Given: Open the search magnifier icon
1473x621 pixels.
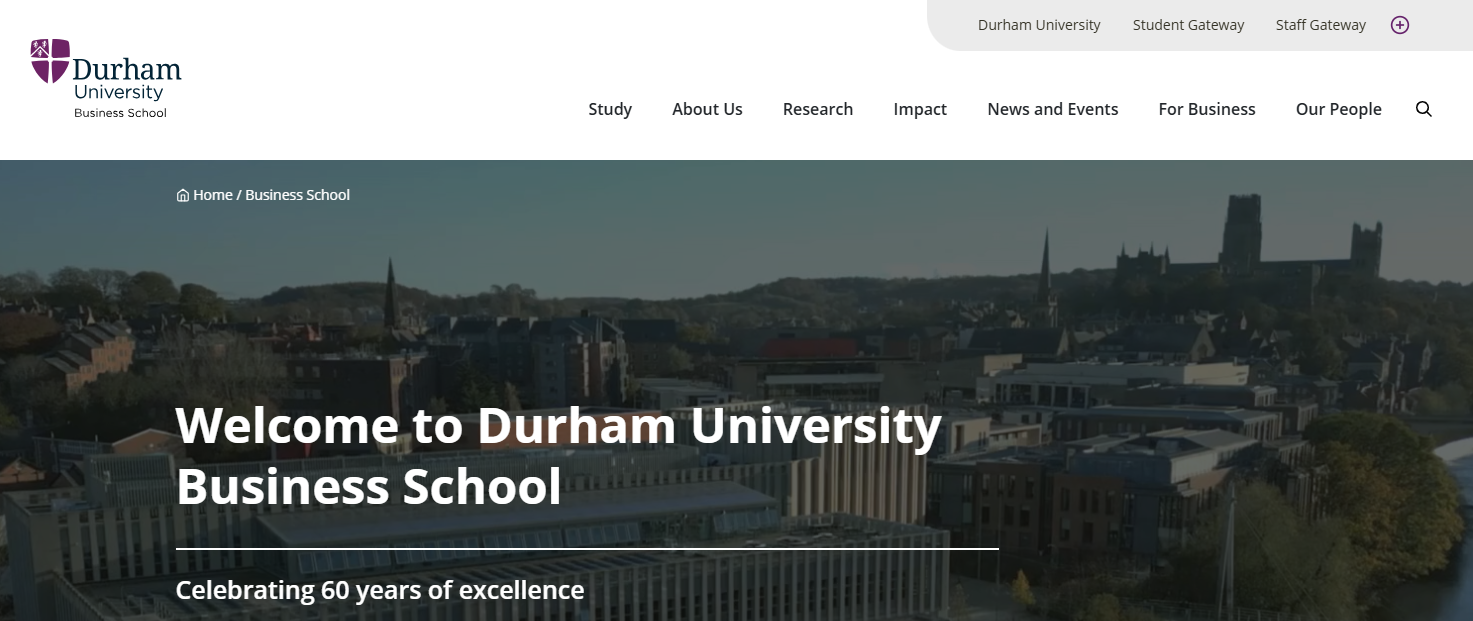Looking at the screenshot, I should click(1424, 109).
